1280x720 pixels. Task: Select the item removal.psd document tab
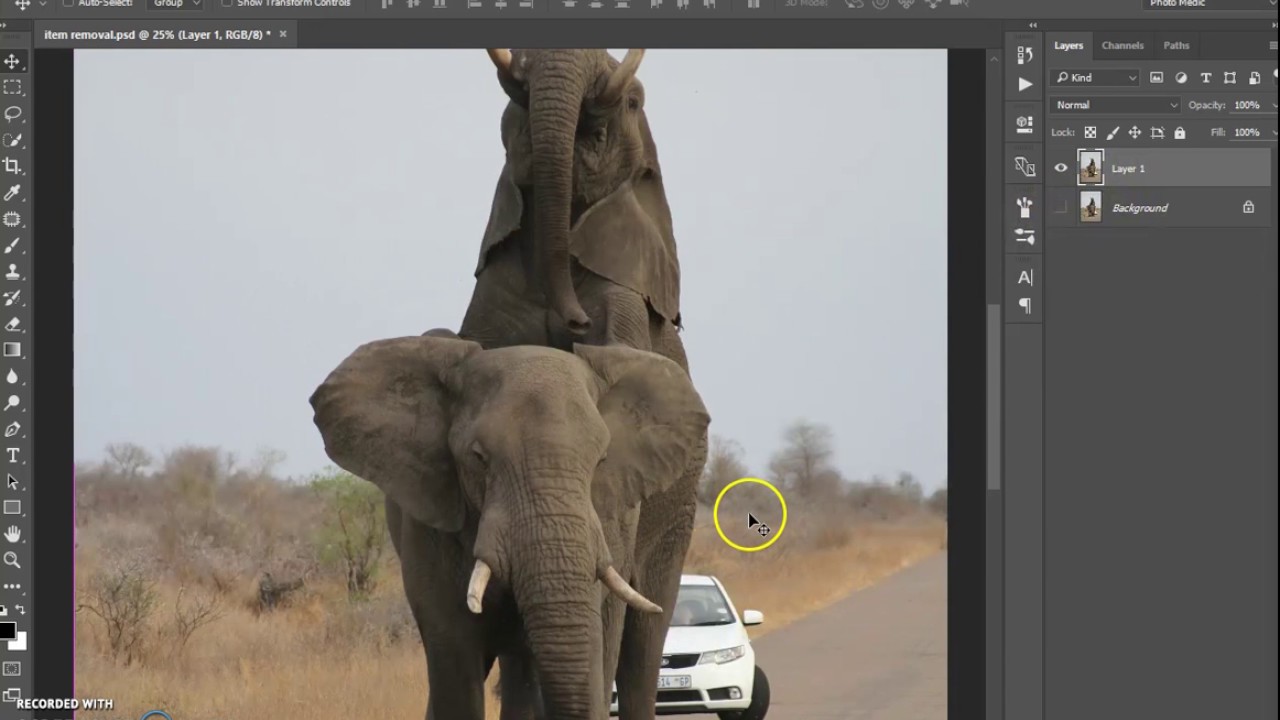156,34
